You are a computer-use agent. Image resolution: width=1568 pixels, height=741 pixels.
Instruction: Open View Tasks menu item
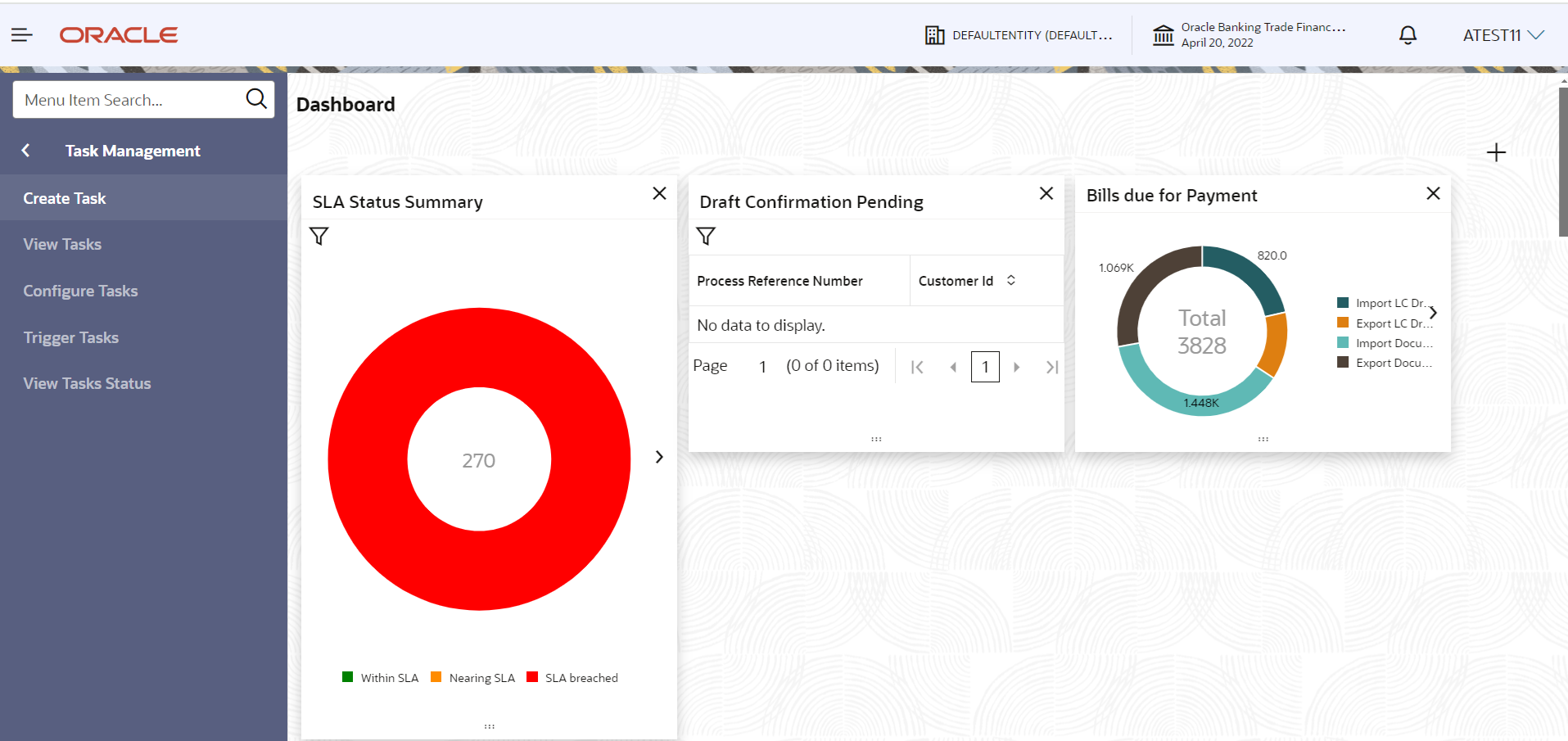click(x=143, y=244)
